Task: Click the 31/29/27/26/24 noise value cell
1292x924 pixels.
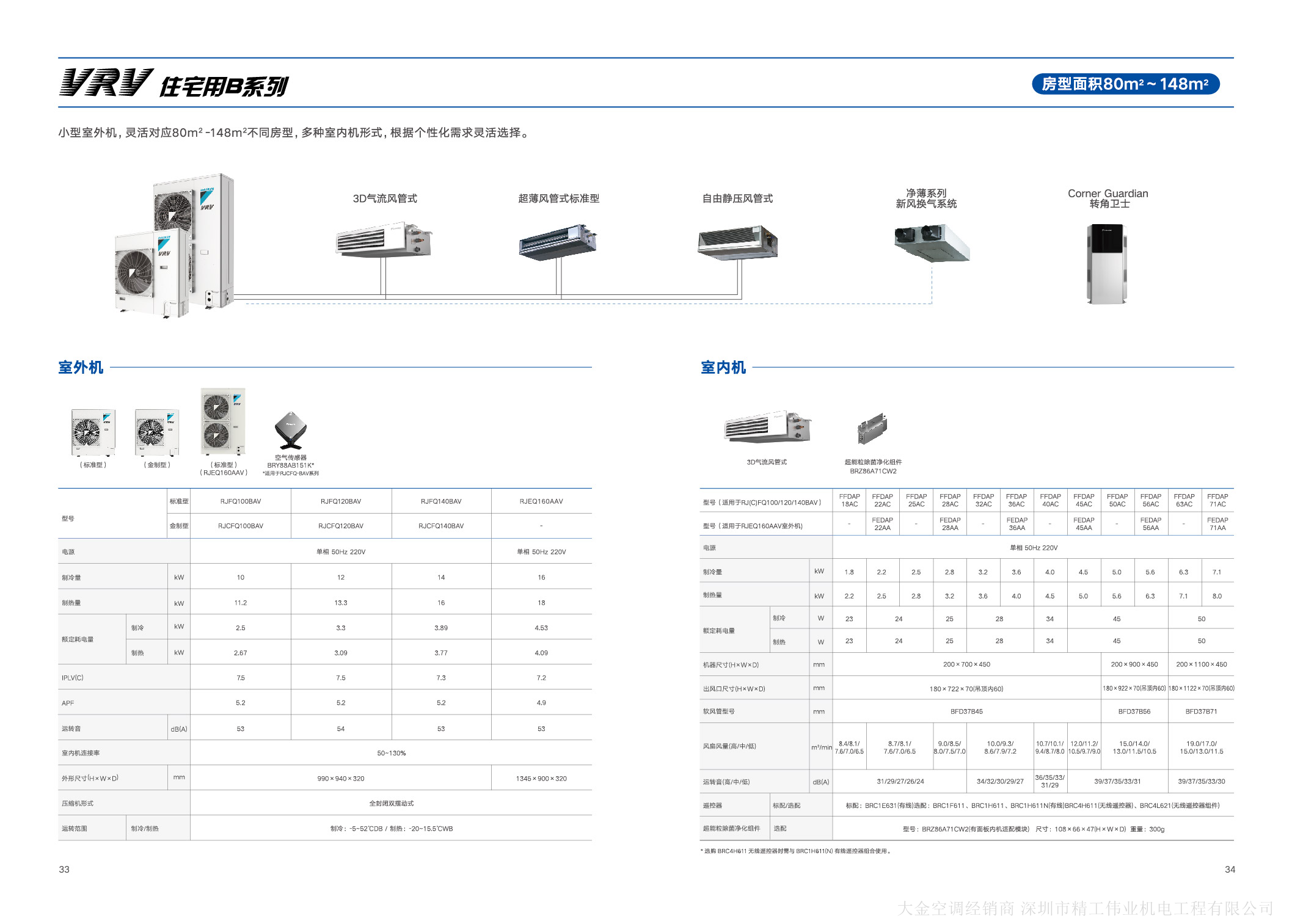Action: pos(900,782)
